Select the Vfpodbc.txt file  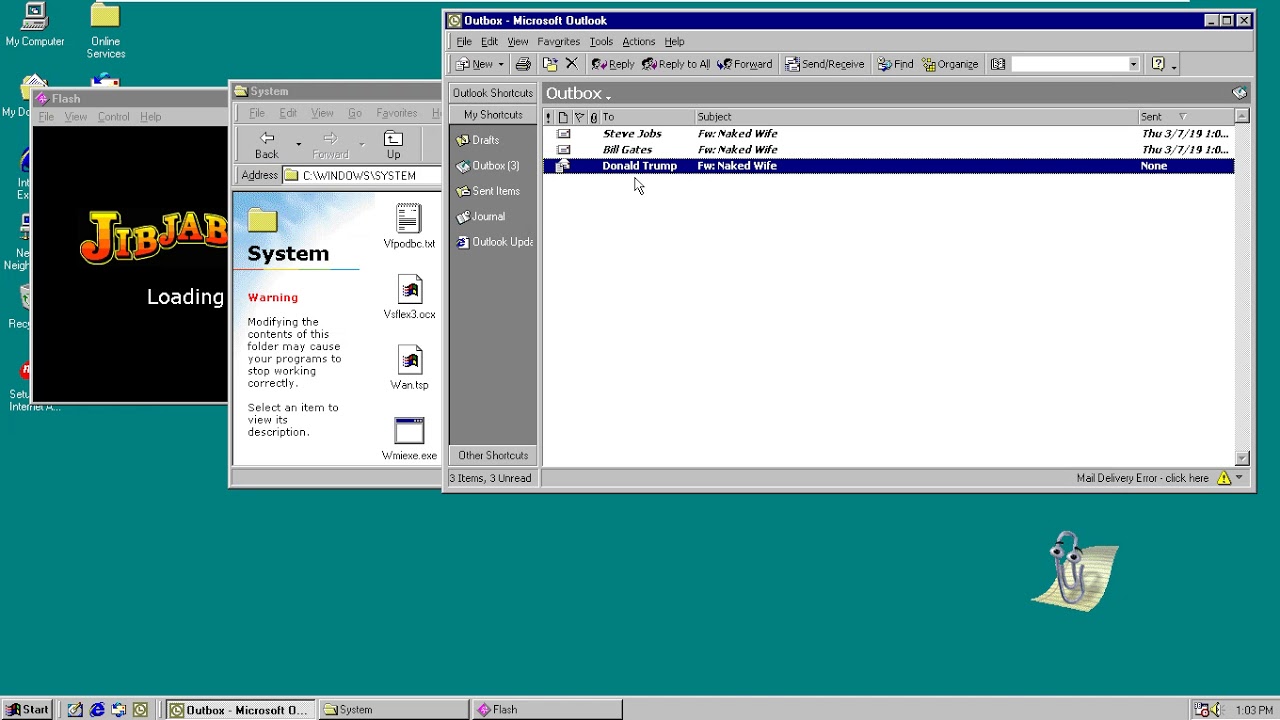tap(409, 227)
